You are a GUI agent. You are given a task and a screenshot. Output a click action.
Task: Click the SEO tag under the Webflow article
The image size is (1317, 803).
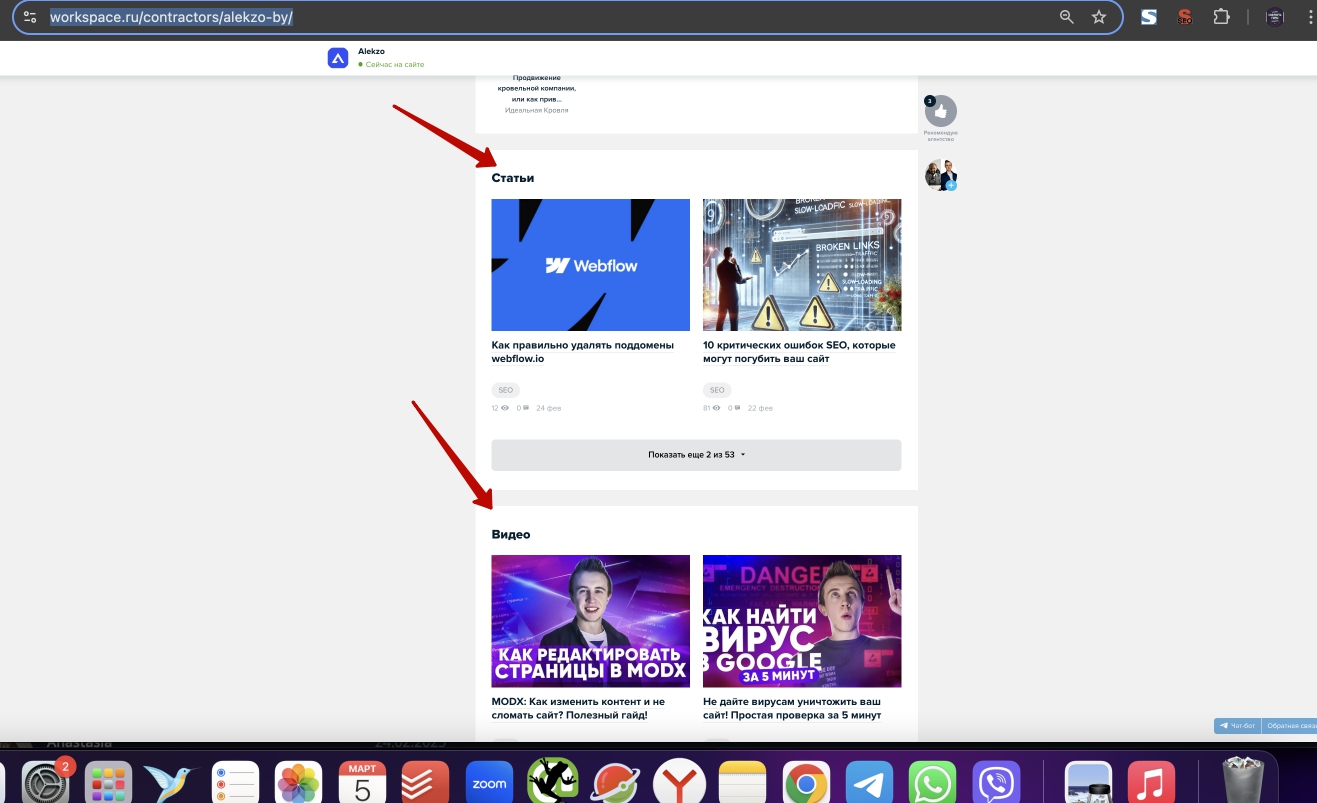505,390
